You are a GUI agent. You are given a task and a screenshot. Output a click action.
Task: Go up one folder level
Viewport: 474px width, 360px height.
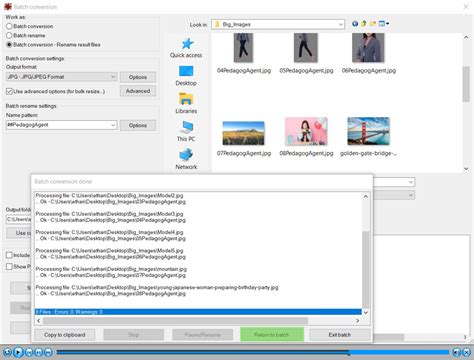click(x=364, y=24)
